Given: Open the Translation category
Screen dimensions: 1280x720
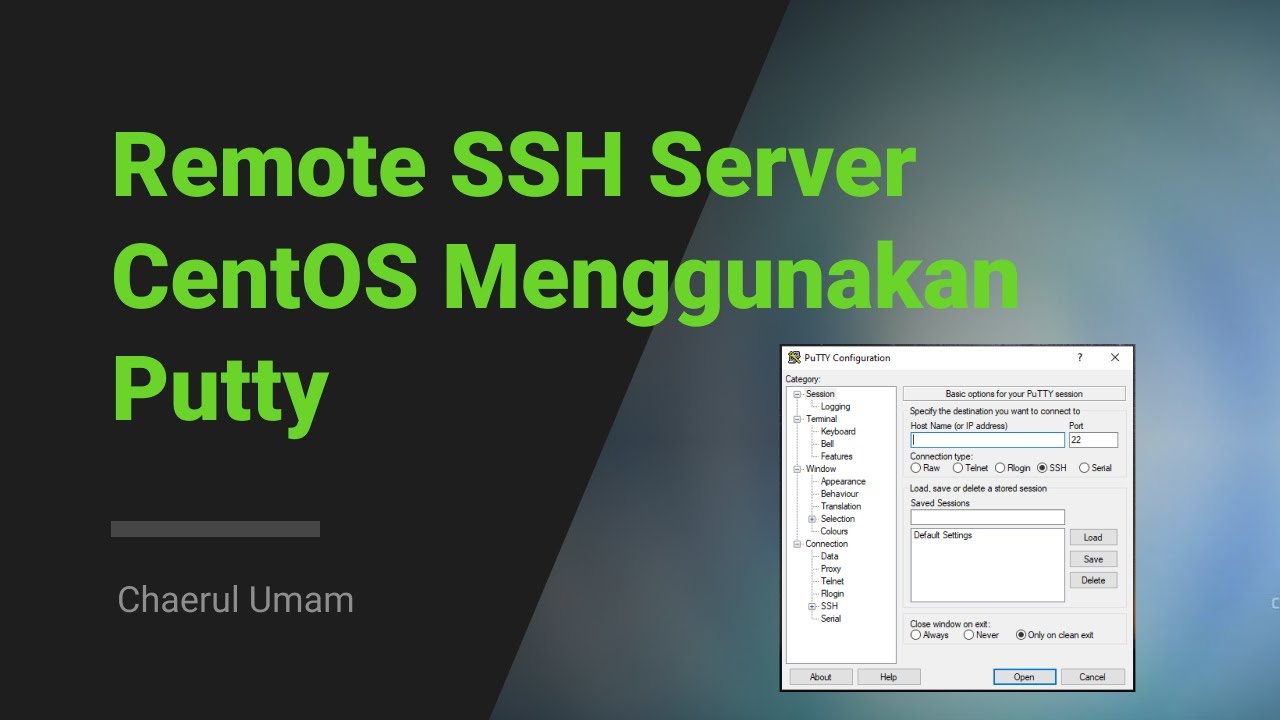Looking at the screenshot, I should 841,507.
